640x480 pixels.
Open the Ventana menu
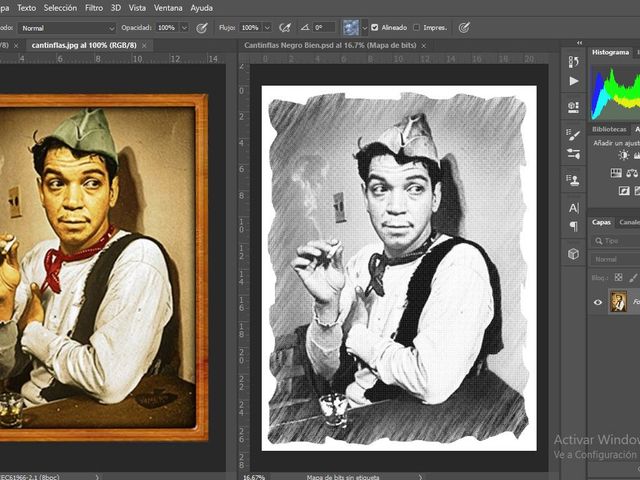coord(168,7)
